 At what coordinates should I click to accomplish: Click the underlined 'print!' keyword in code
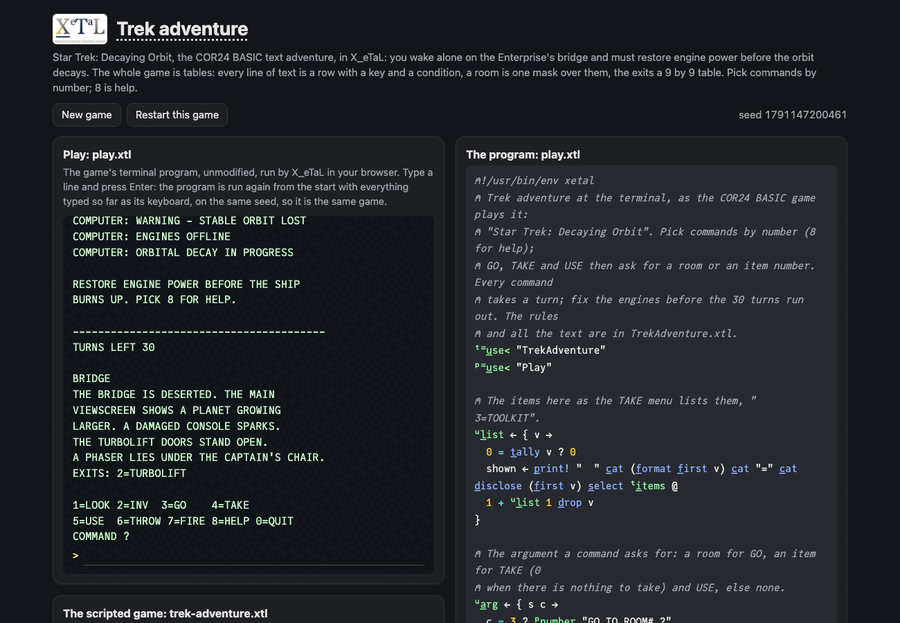[552, 469]
